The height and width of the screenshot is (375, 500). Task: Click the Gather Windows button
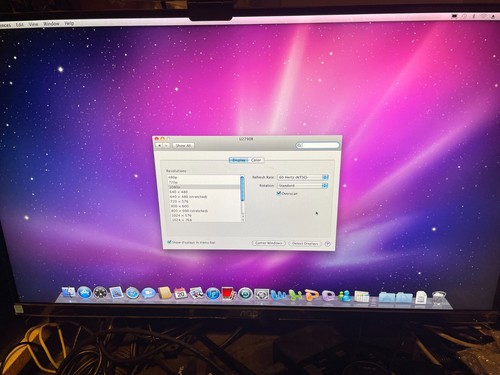pyautogui.click(x=269, y=243)
